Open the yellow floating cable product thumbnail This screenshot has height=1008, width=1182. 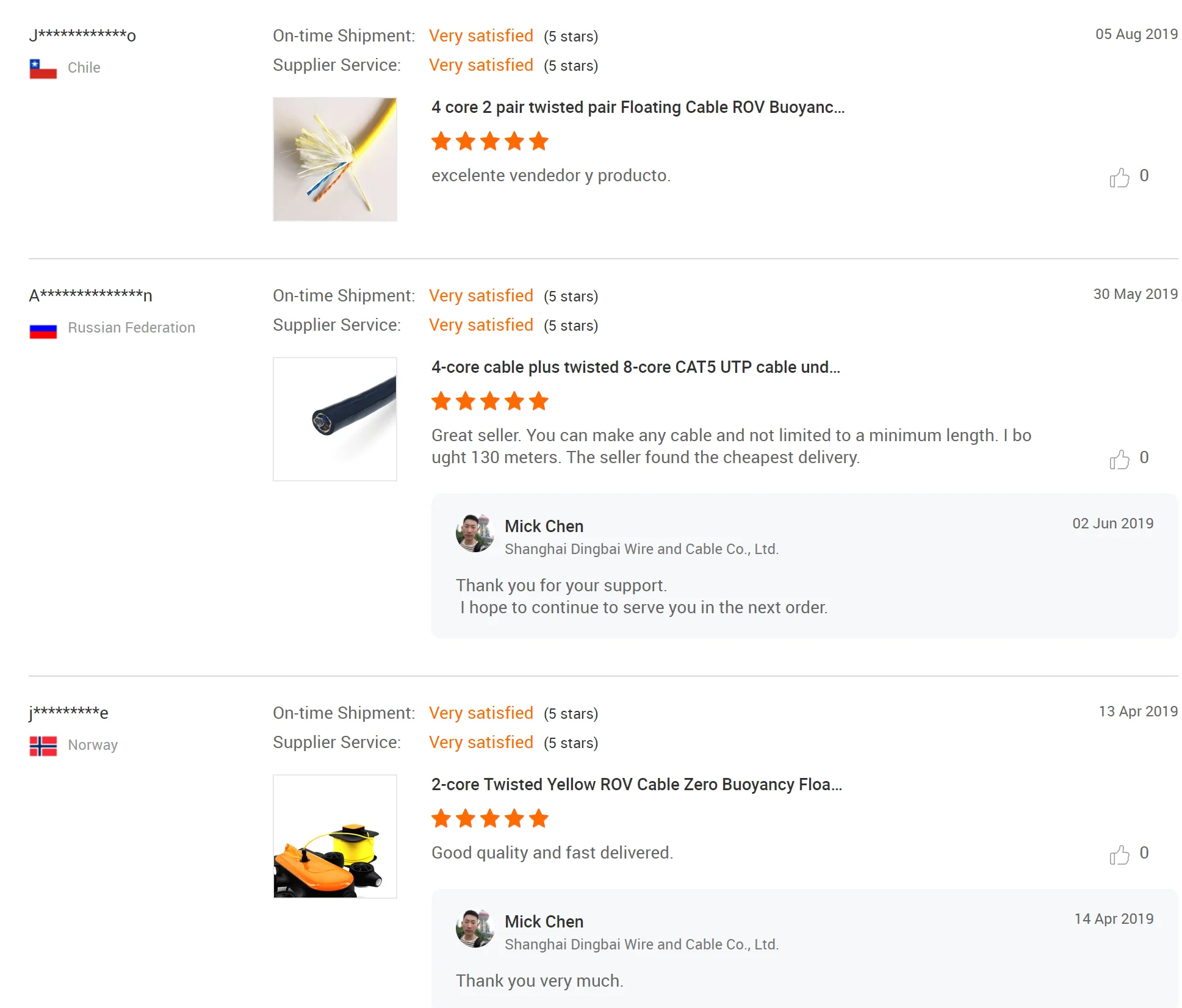click(x=335, y=159)
